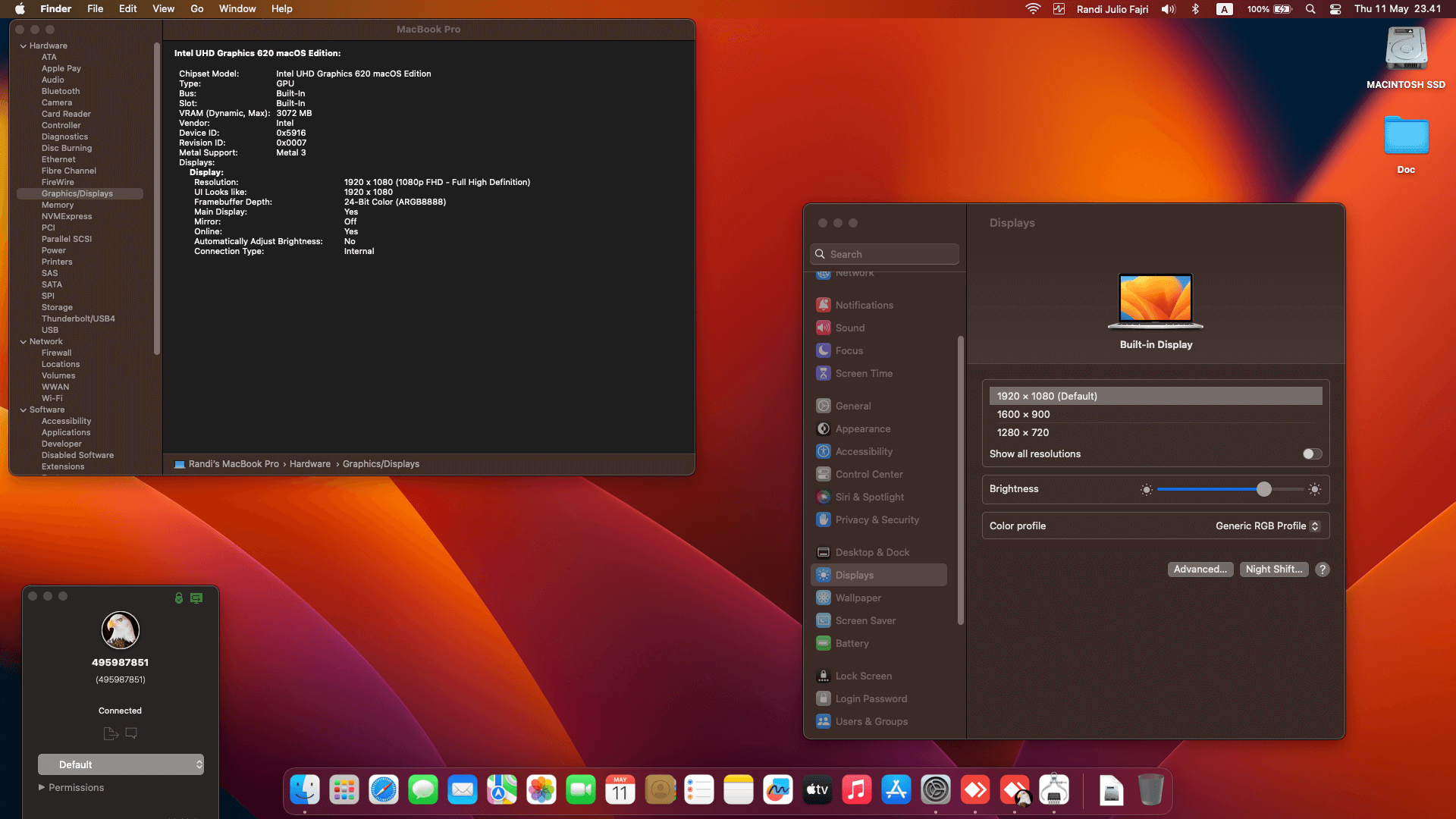The width and height of the screenshot is (1456, 819).
Task: Open the Calendar app in the Dock
Action: (620, 790)
